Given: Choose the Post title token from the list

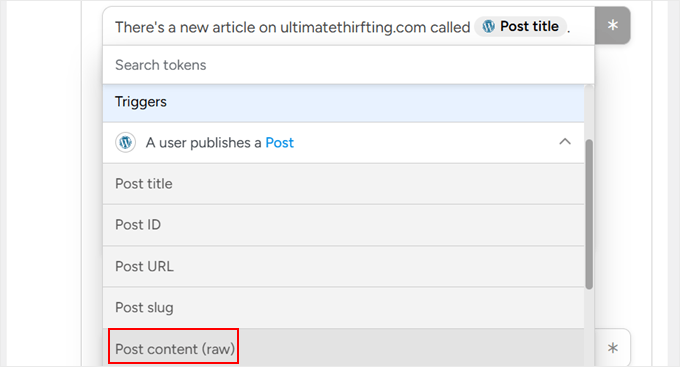Looking at the screenshot, I should coord(343,184).
